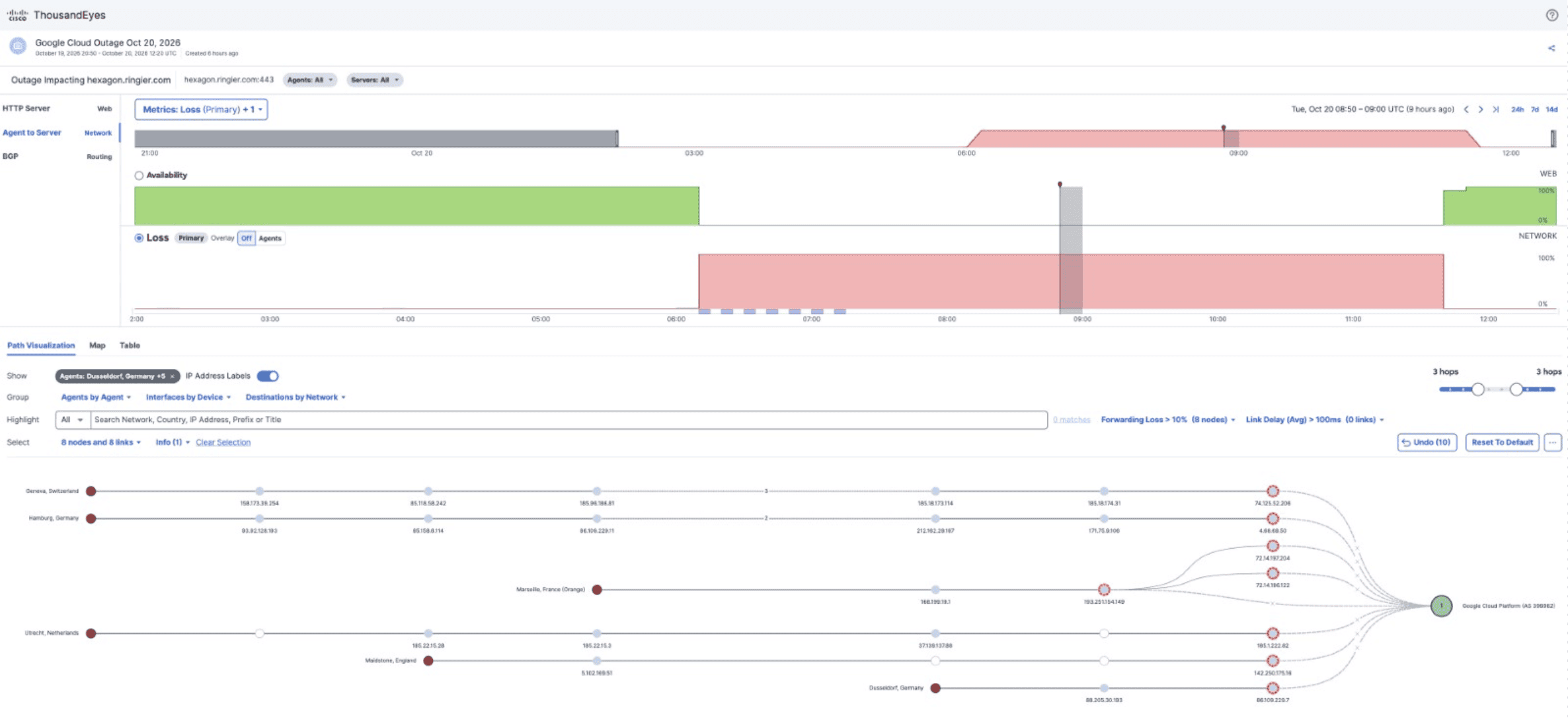The image size is (1568, 722).
Task: Go to previous time interval arrow
Action: coord(1466,110)
